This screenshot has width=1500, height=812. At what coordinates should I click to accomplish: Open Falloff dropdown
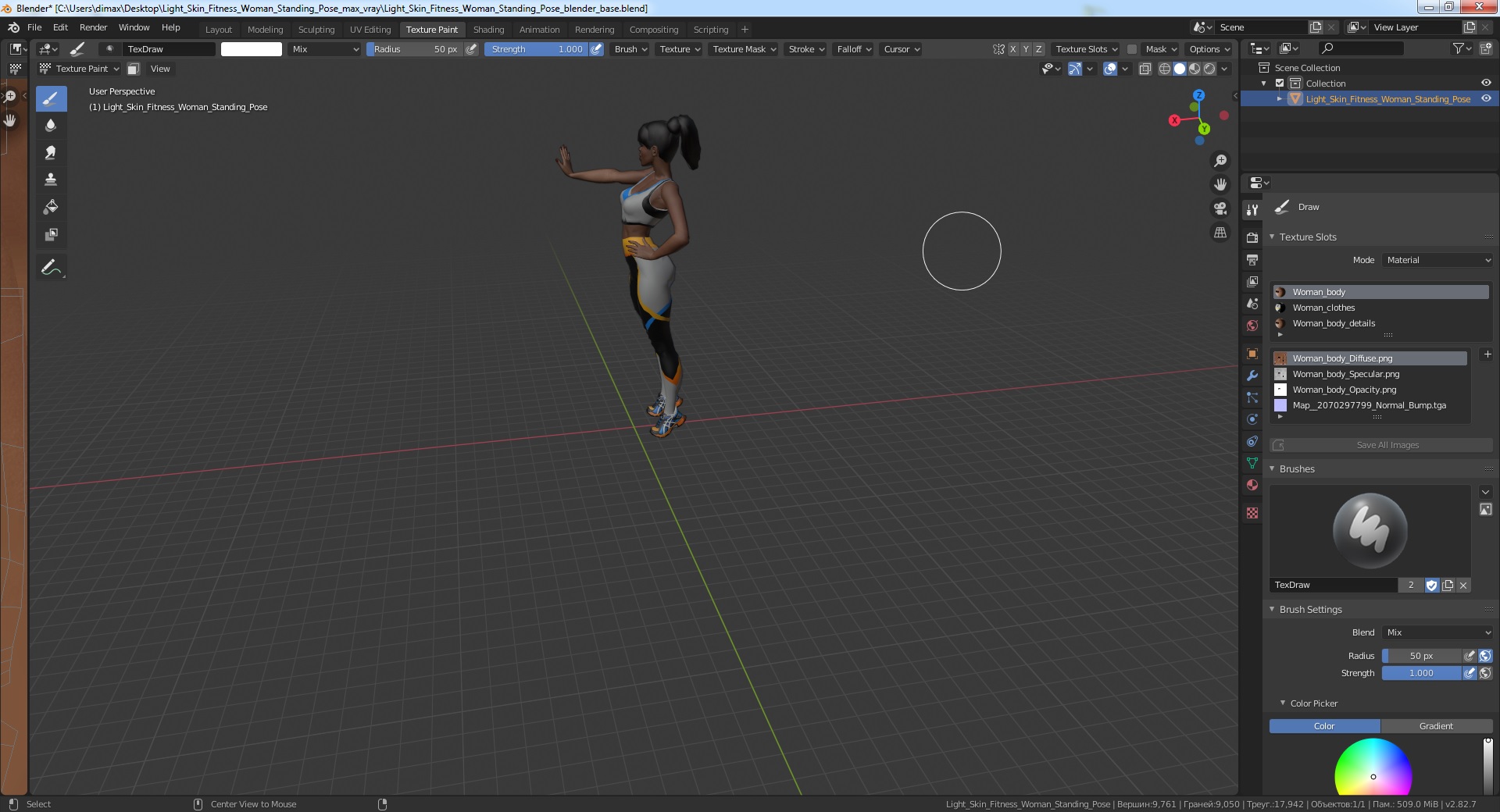[853, 49]
